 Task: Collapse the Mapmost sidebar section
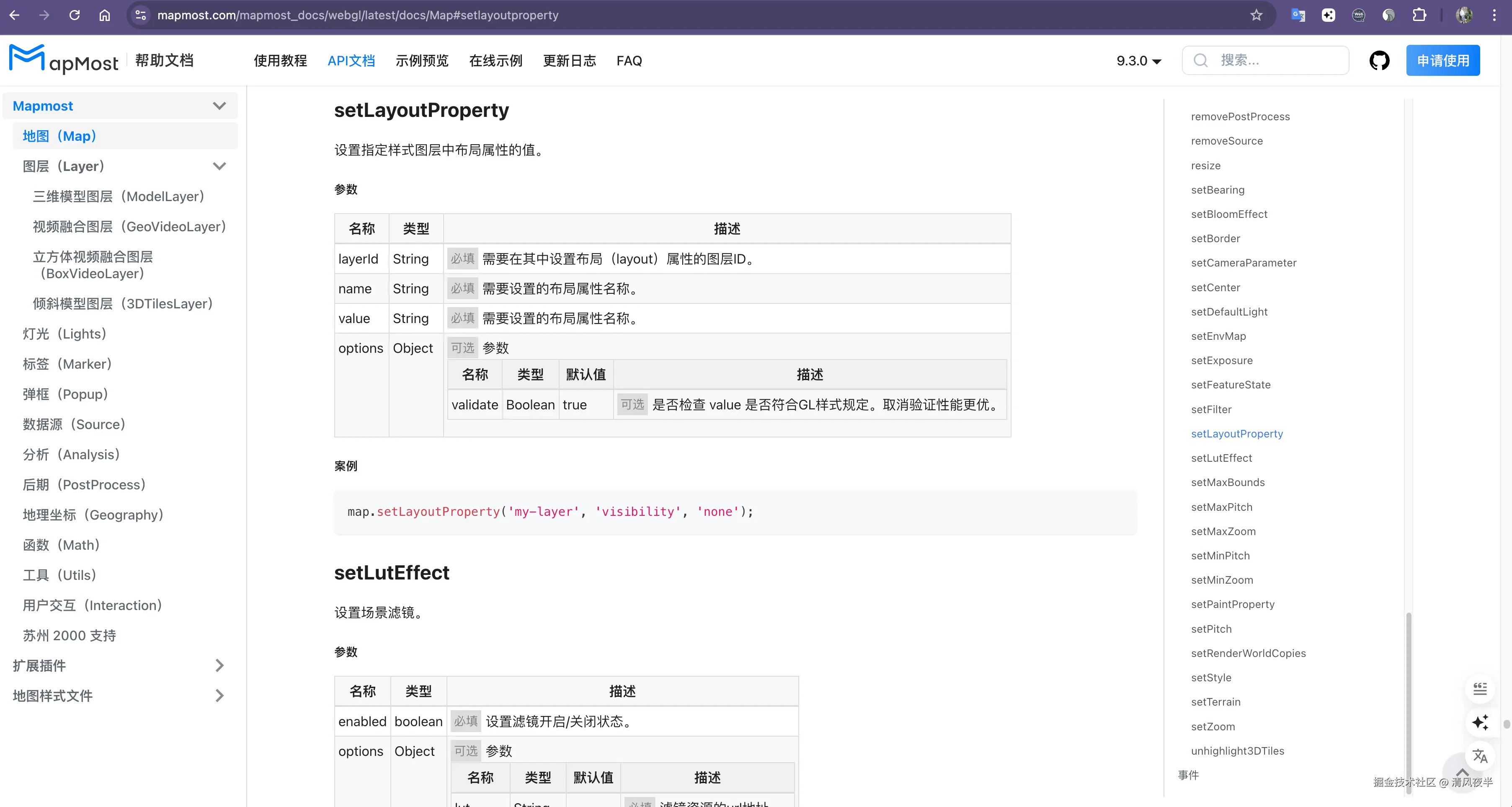pos(219,106)
